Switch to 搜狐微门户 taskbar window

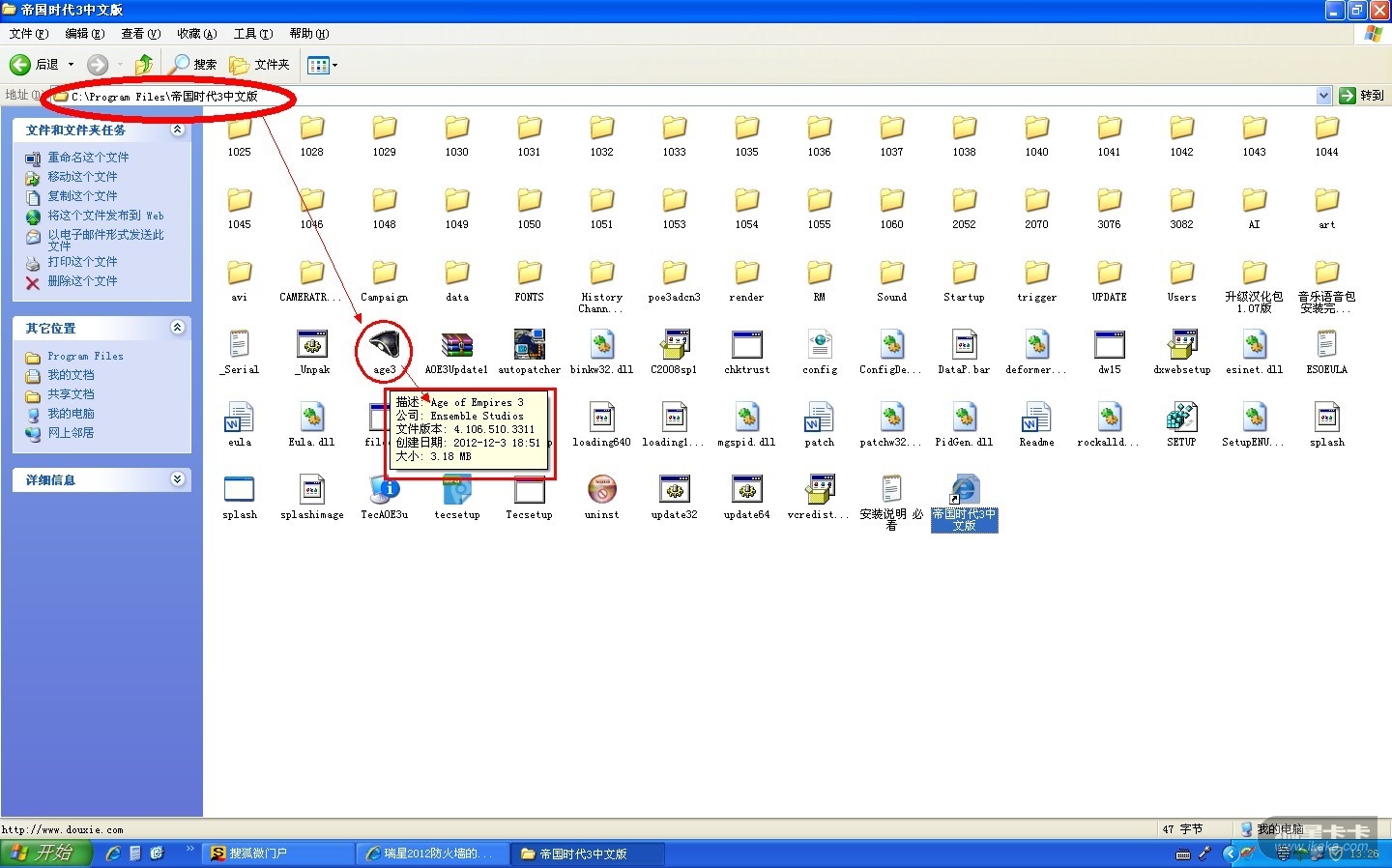[x=280, y=854]
